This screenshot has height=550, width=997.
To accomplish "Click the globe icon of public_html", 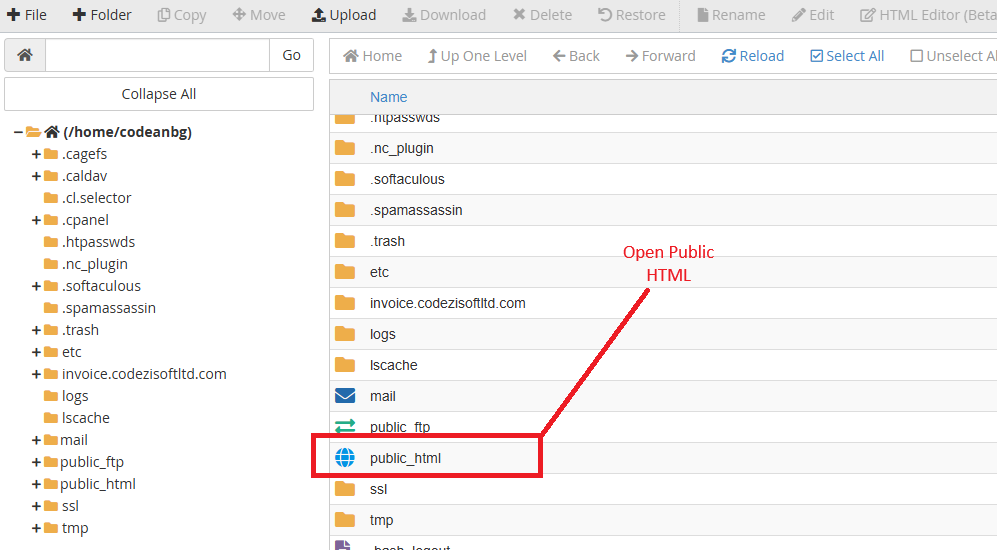I will pos(345,458).
